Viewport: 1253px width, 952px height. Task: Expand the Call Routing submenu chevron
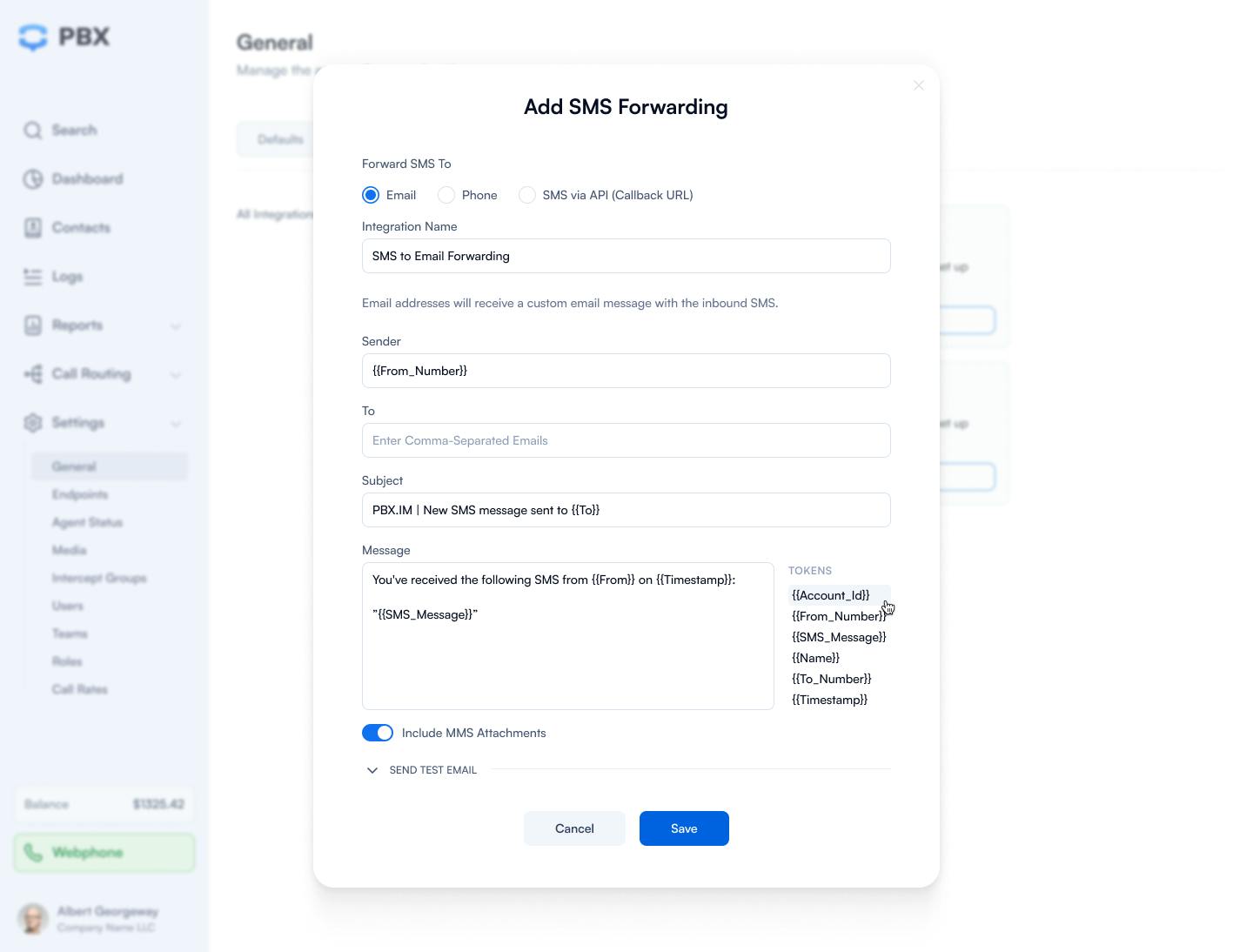tap(176, 375)
